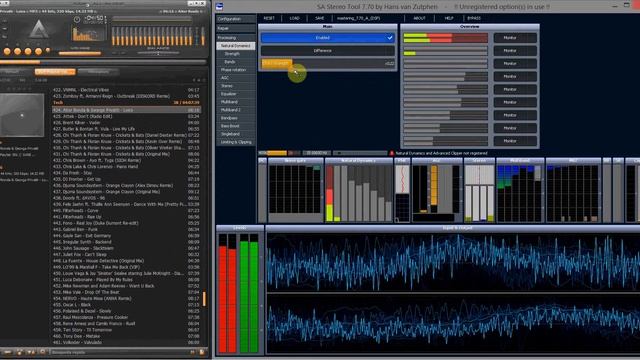
Task: Click the bottom Monitor button in Overview
Action: (x=515, y=141)
